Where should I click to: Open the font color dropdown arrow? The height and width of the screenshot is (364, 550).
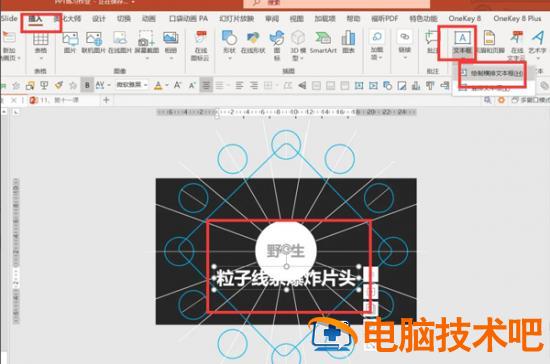point(167,85)
